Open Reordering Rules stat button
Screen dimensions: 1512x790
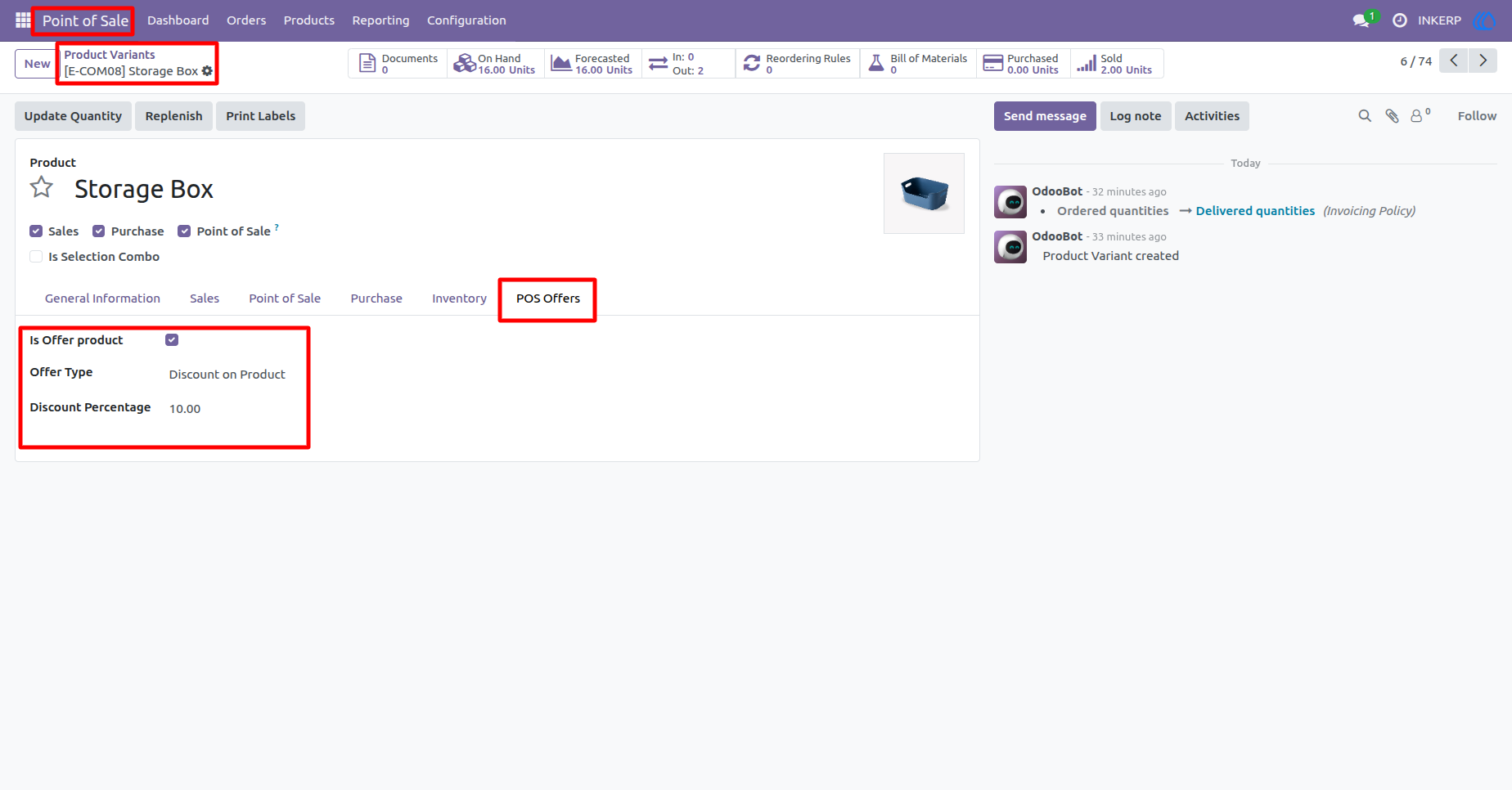[798, 64]
